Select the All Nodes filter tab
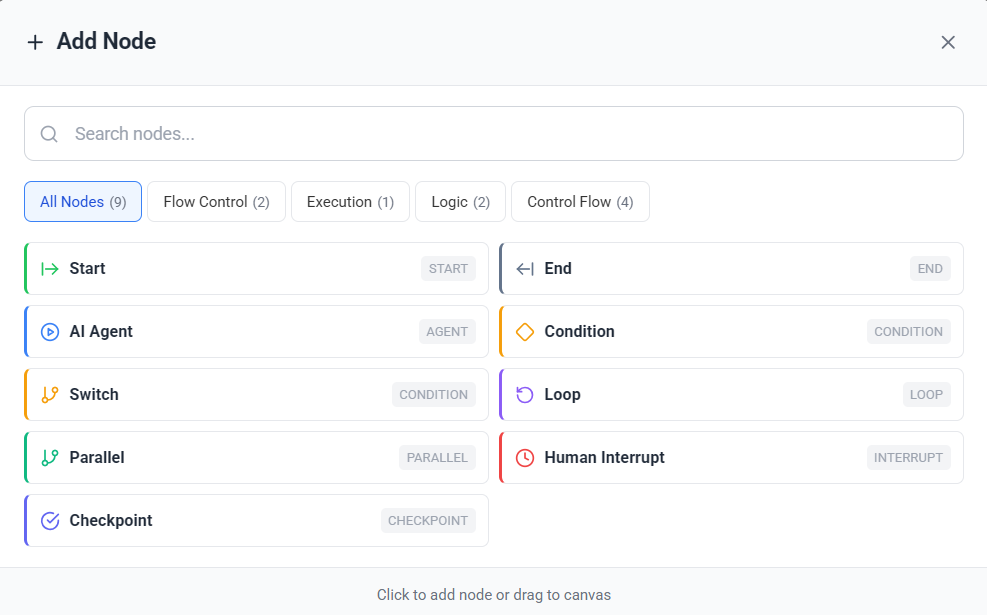 pyautogui.click(x=83, y=202)
